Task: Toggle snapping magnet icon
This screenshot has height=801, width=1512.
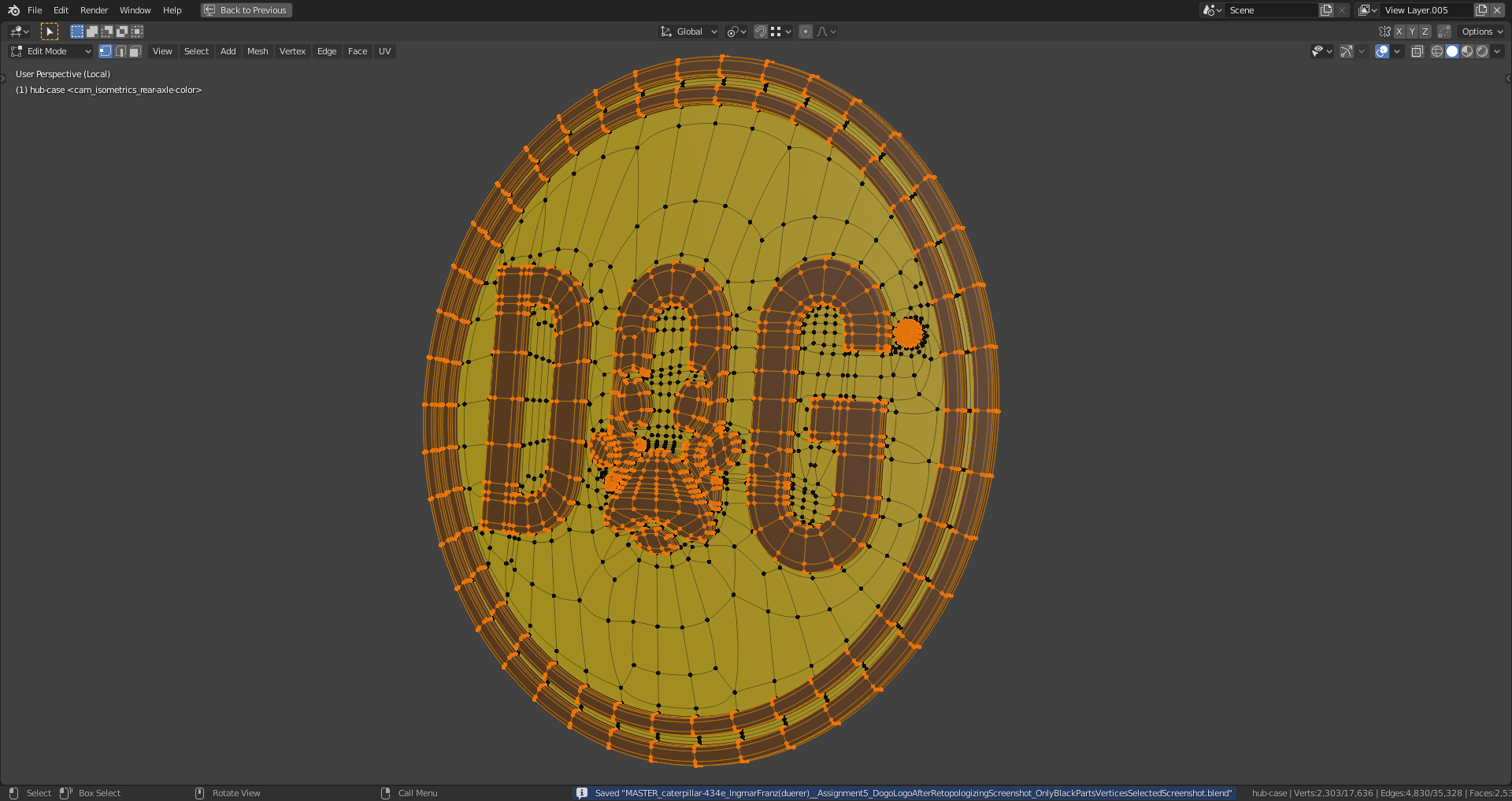Action: click(760, 32)
